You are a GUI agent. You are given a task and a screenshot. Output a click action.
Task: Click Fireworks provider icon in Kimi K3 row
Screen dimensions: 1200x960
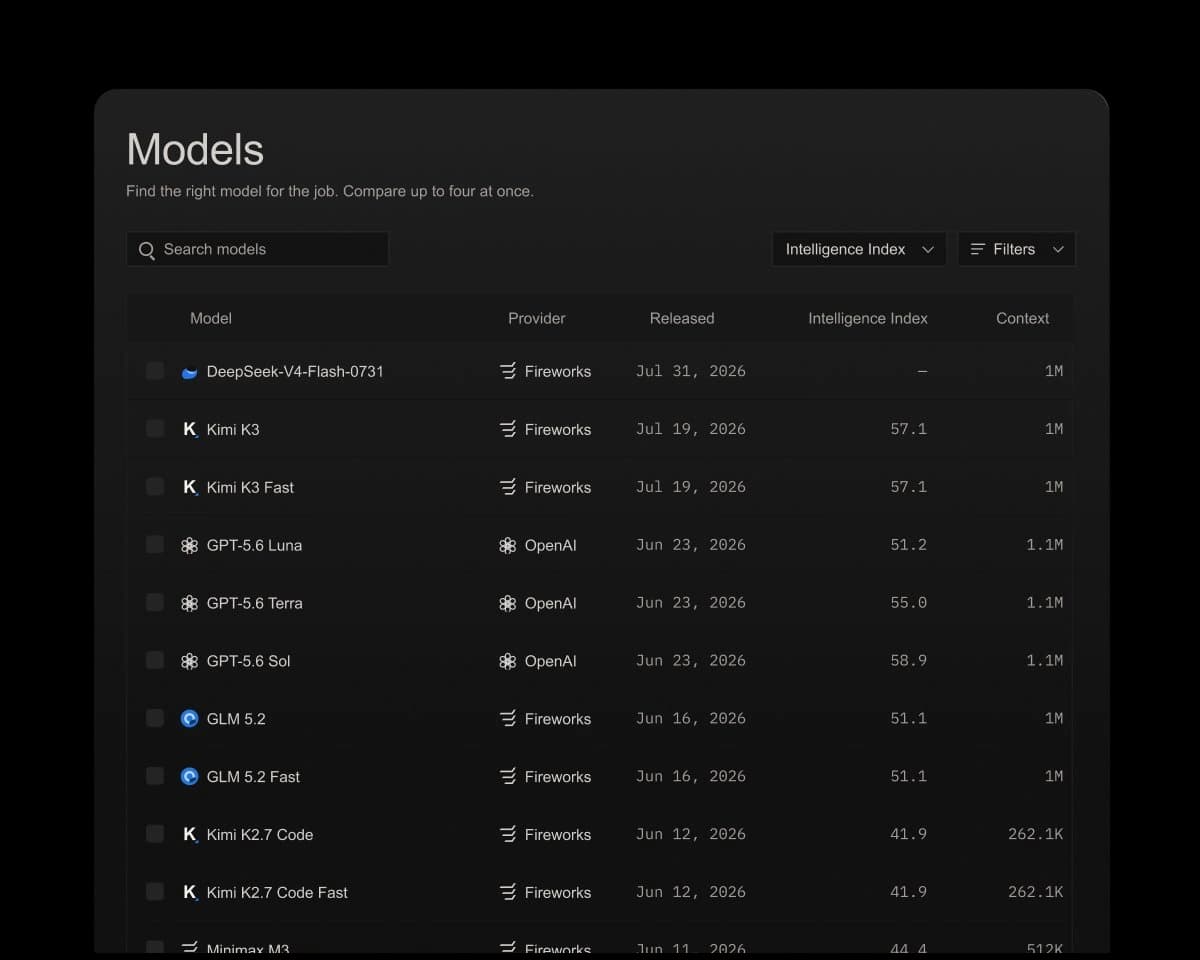pyautogui.click(x=508, y=429)
